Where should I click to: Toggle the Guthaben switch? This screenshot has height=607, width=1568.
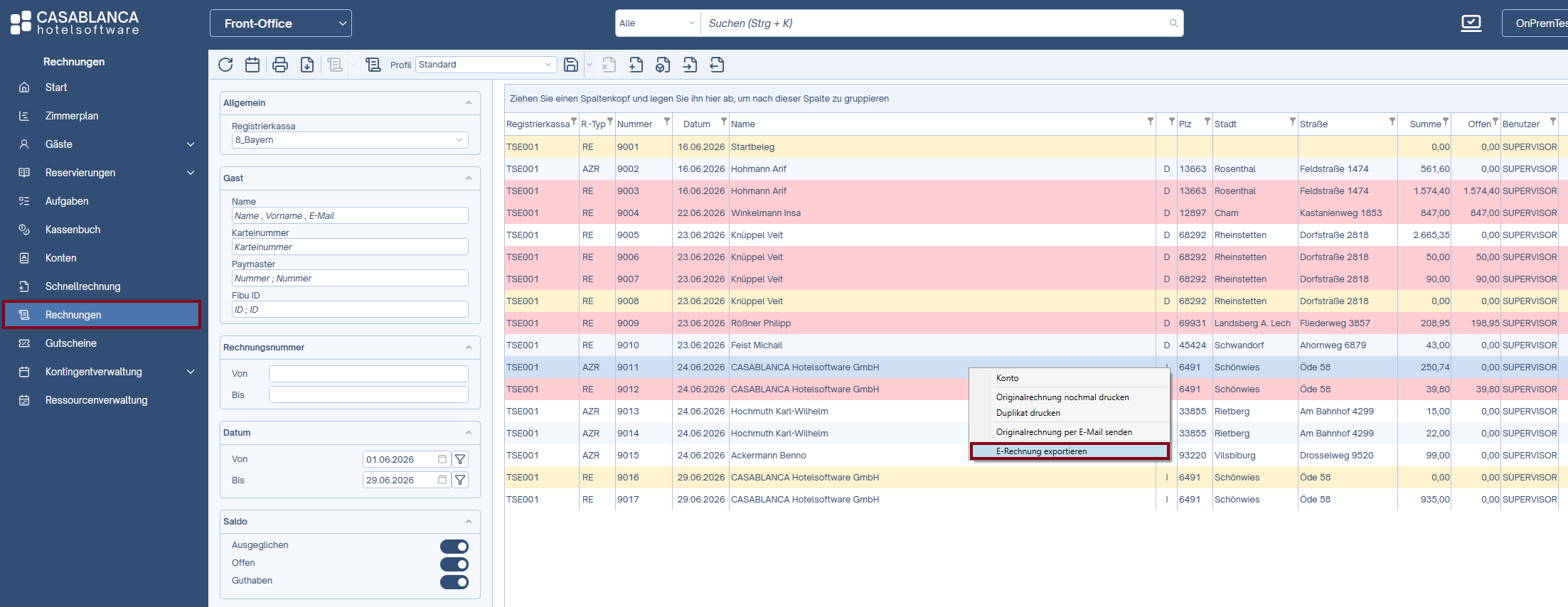click(x=454, y=582)
